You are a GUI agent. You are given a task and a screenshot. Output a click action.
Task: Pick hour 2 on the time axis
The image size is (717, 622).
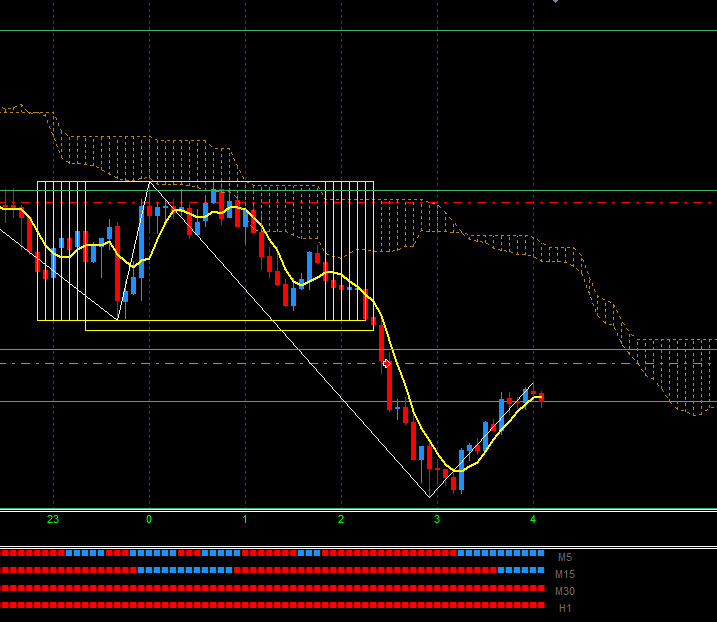pyautogui.click(x=341, y=520)
